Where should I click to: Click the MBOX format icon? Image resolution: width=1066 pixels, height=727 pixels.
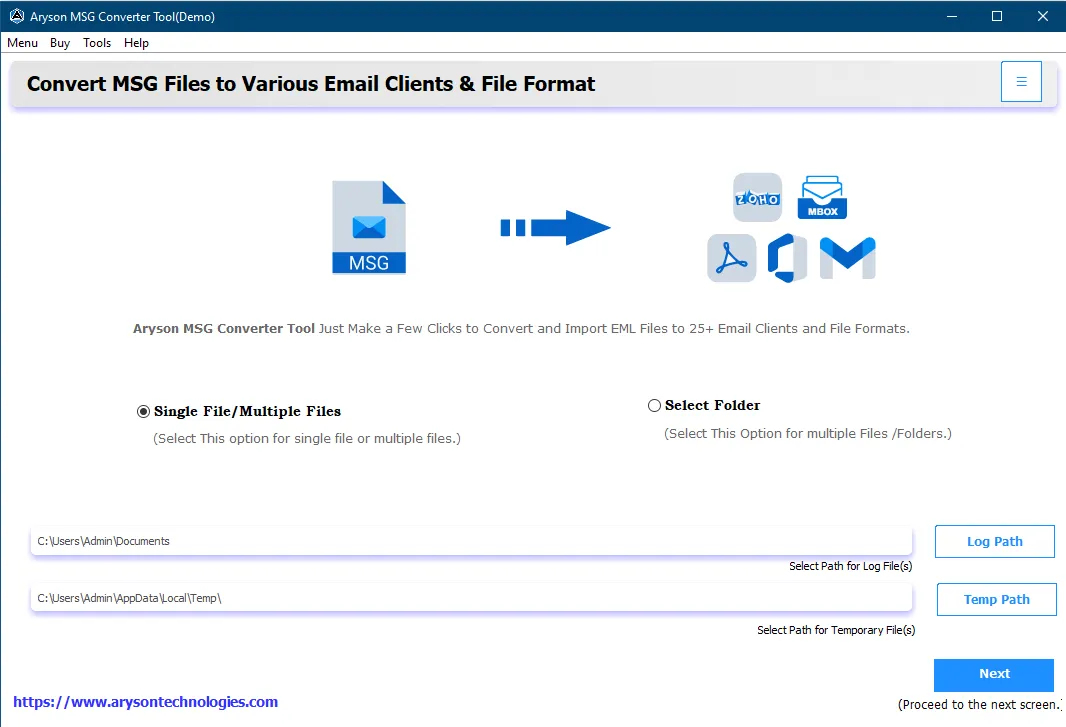click(x=822, y=197)
